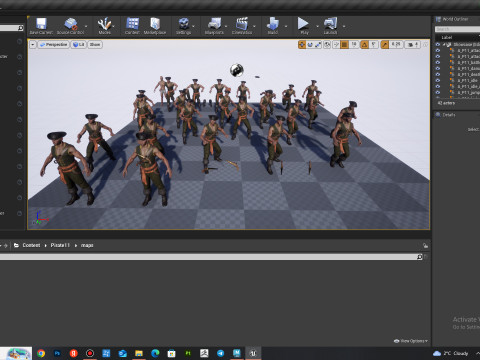Screen dimensions: 480x360
Task: Open grid snap size value dropdown
Action: pos(354,44)
